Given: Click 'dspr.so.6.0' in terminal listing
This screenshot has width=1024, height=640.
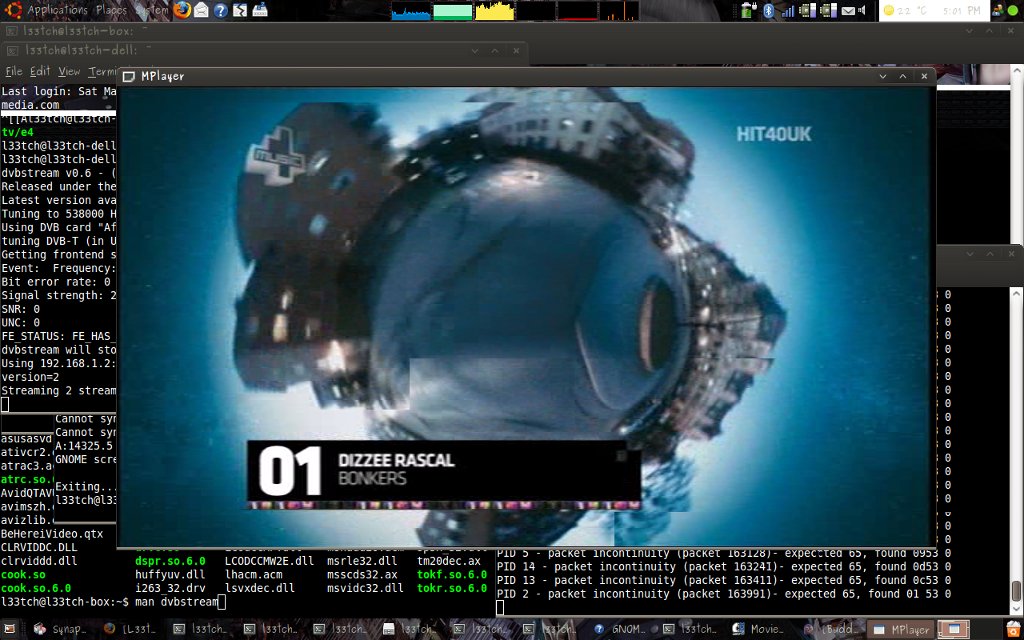Looking at the screenshot, I should (170, 561).
